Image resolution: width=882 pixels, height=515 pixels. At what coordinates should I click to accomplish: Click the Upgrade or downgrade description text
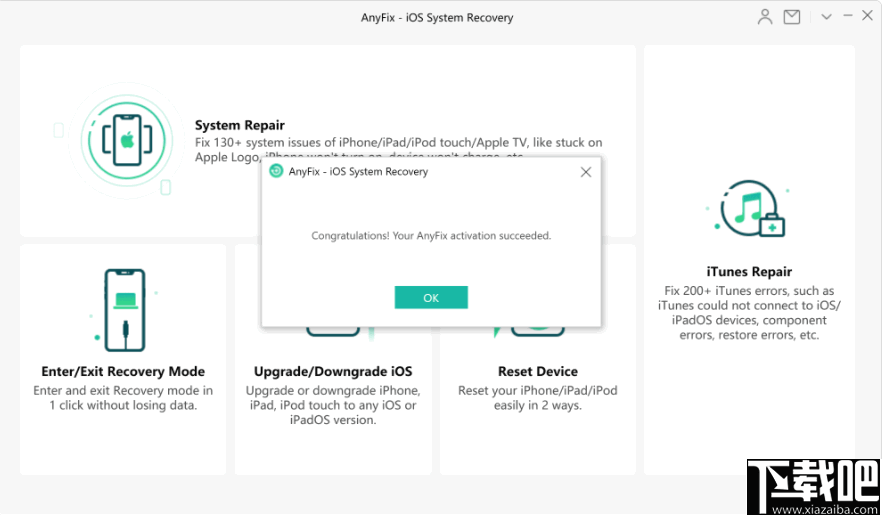click(x=333, y=405)
